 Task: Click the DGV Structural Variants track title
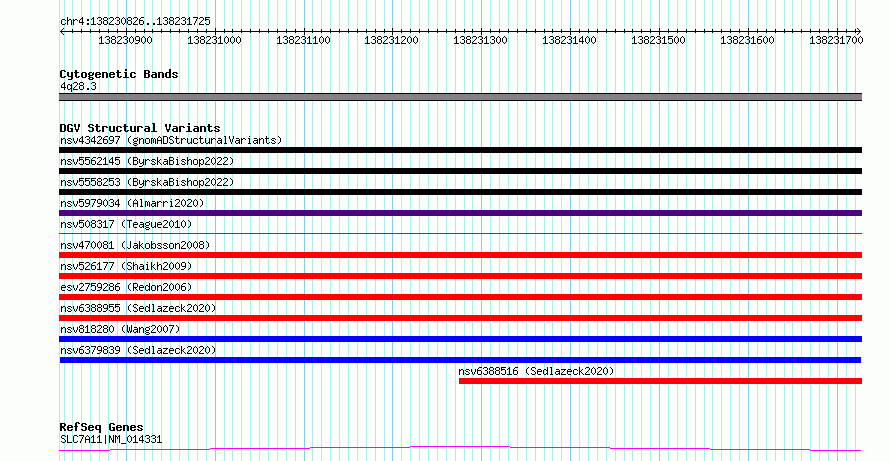click(x=140, y=128)
